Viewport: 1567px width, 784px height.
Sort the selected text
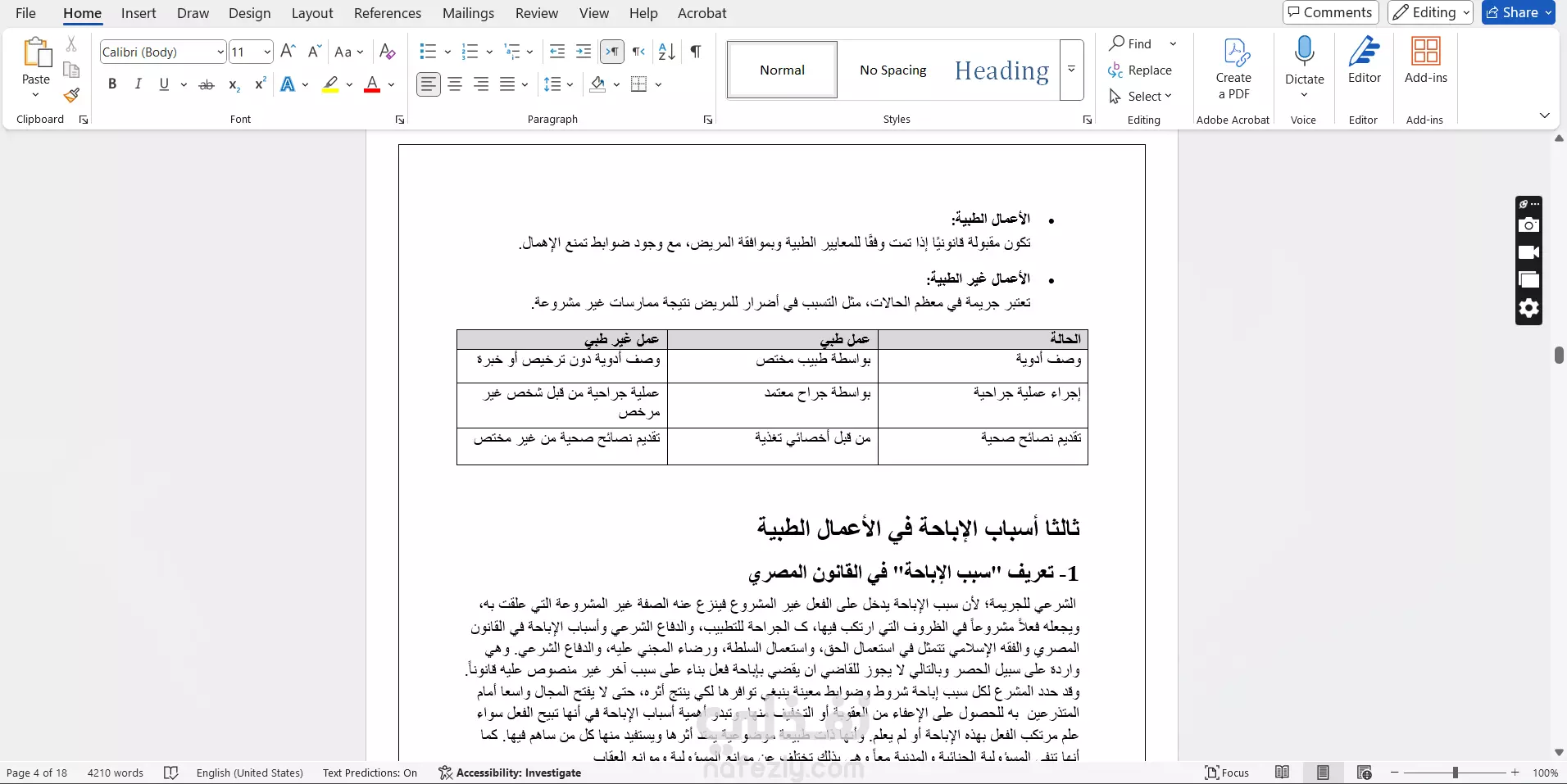667,52
